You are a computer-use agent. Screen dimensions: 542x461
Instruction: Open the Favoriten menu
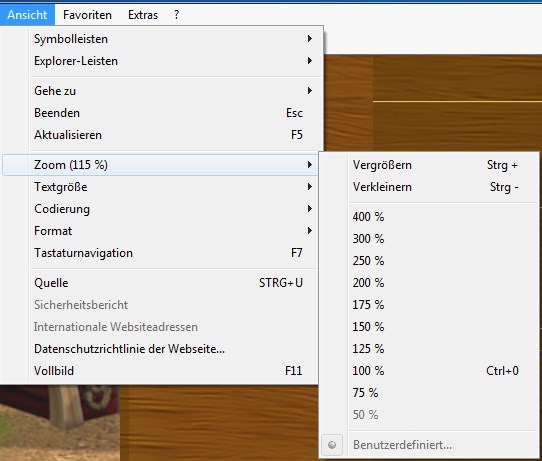coord(87,15)
